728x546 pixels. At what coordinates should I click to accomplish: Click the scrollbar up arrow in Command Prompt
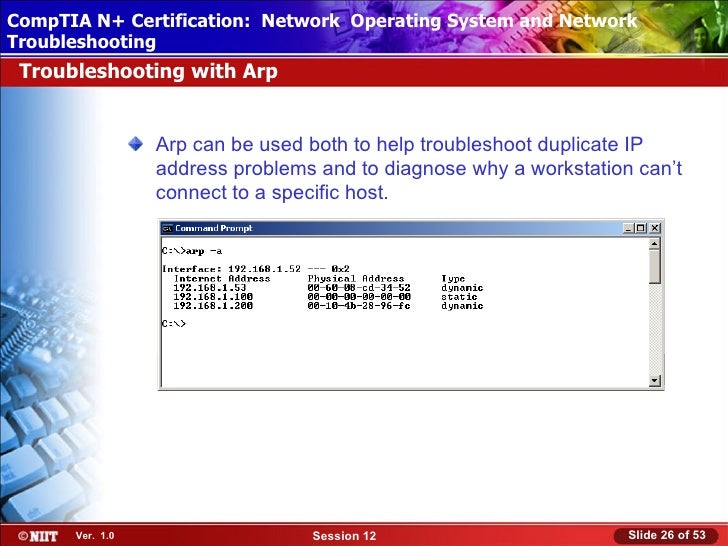[655, 244]
